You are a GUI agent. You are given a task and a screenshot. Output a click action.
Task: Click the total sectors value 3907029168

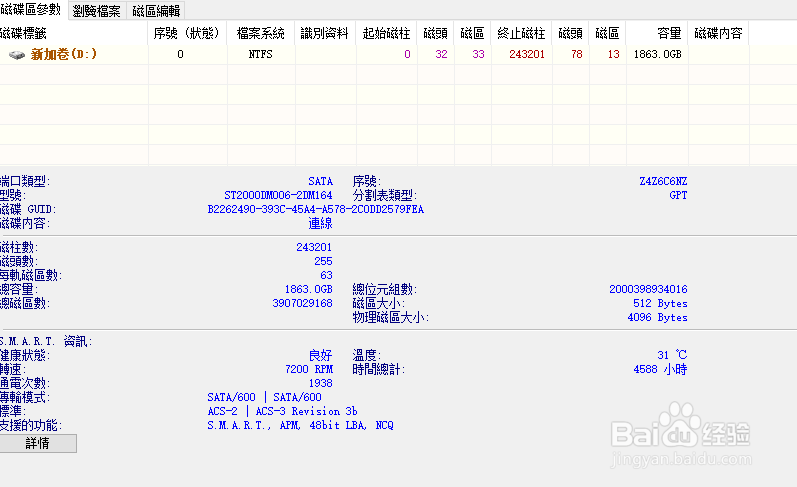coord(302,303)
